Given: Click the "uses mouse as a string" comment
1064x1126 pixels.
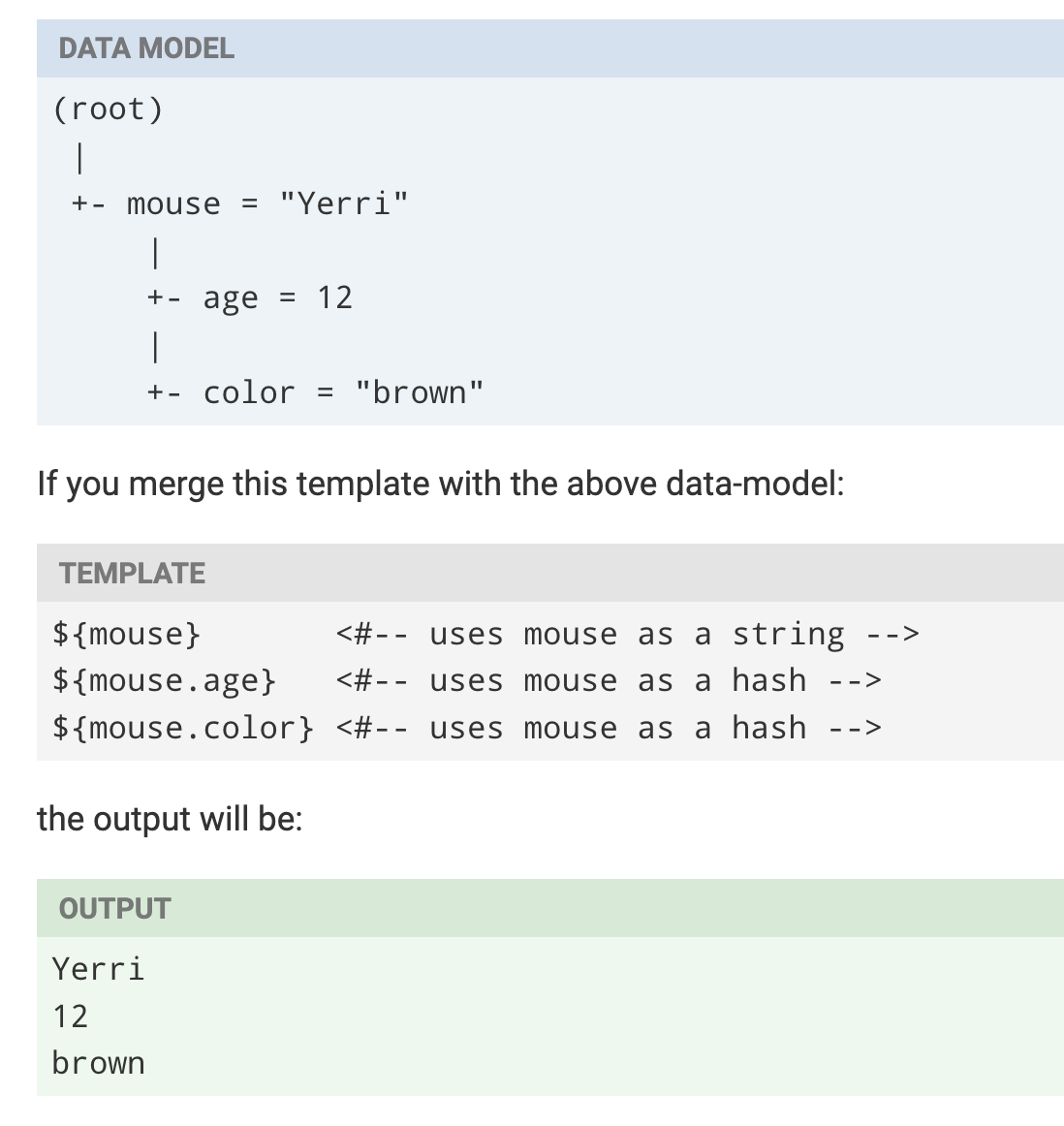Looking at the screenshot, I should [627, 635].
